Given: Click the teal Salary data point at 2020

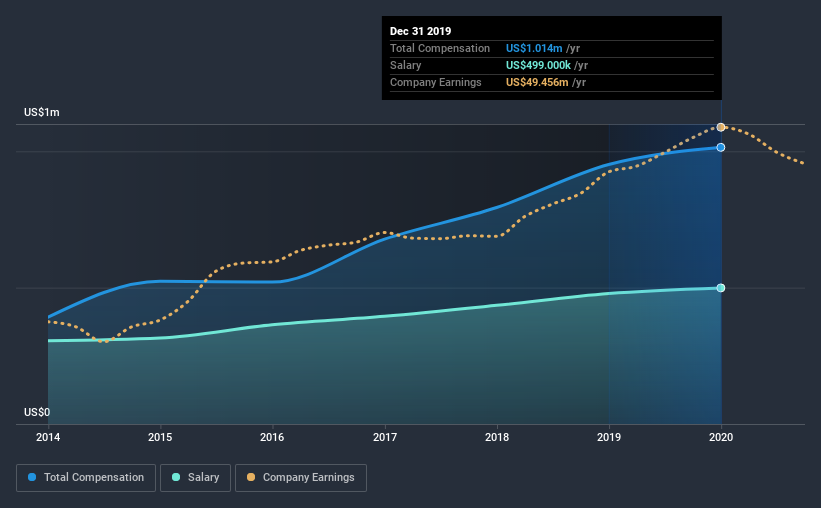Looking at the screenshot, I should 721,288.
